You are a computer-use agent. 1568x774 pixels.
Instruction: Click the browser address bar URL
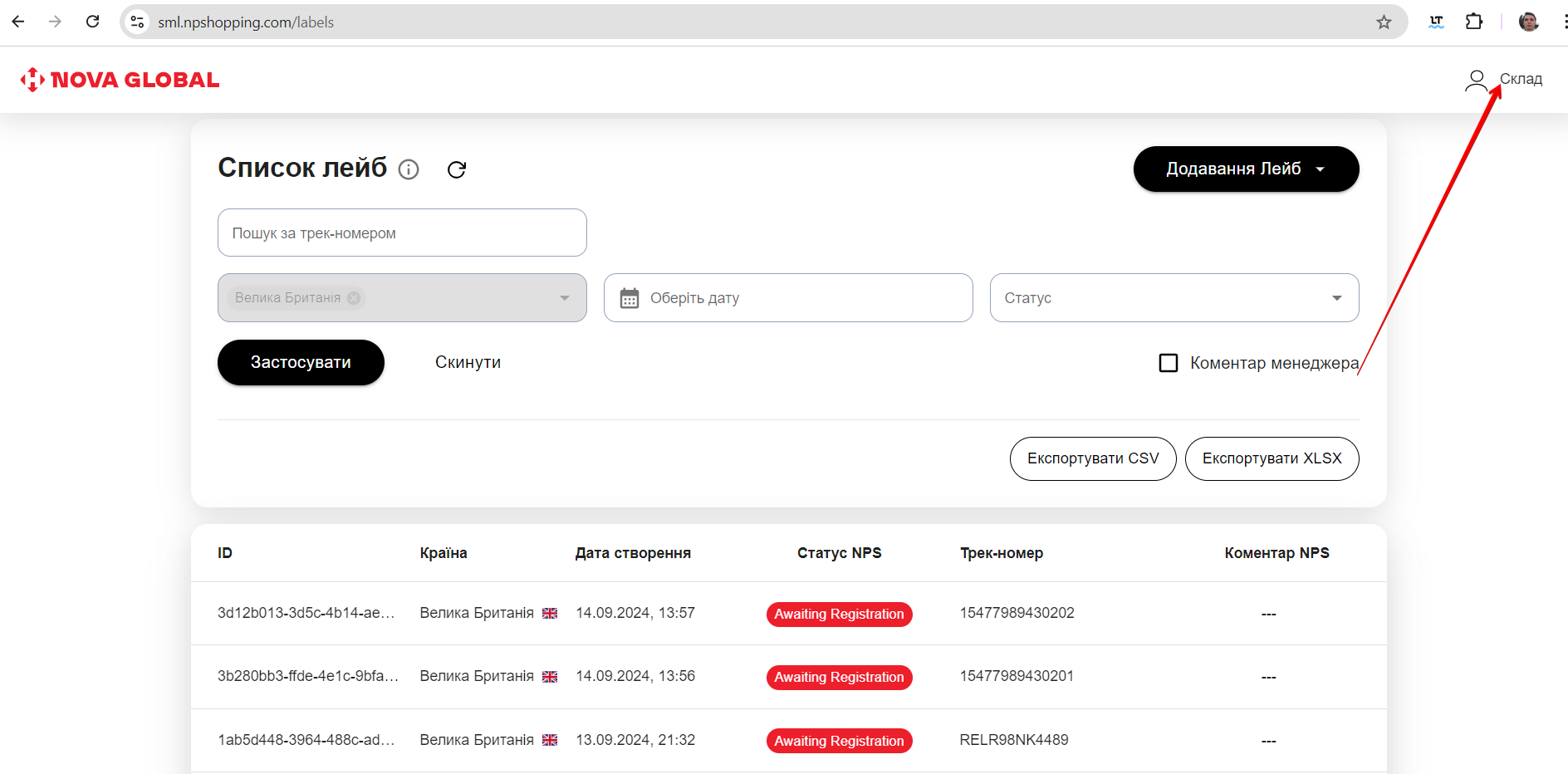click(246, 22)
